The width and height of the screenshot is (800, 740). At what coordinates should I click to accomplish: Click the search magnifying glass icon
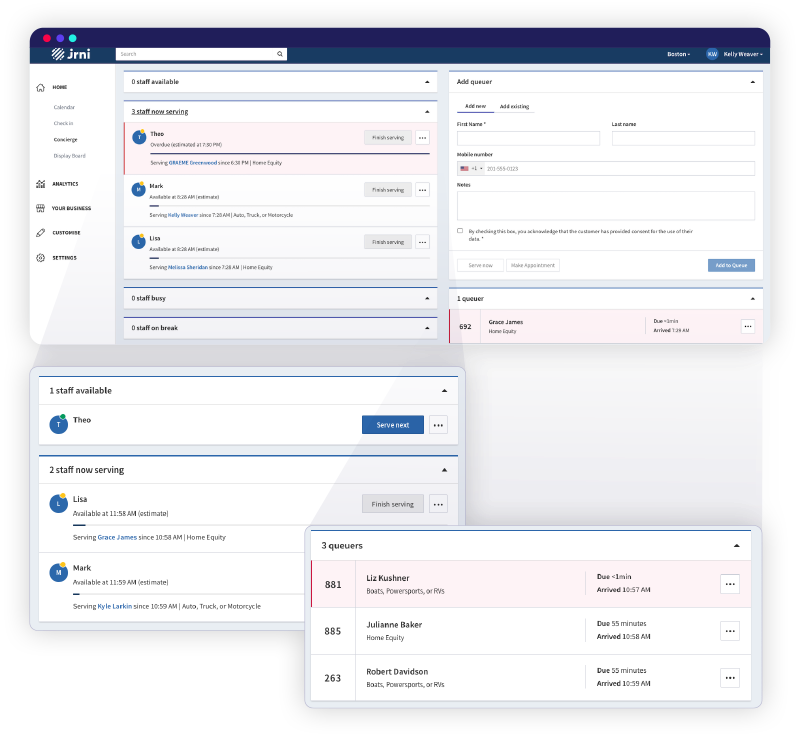(280, 53)
